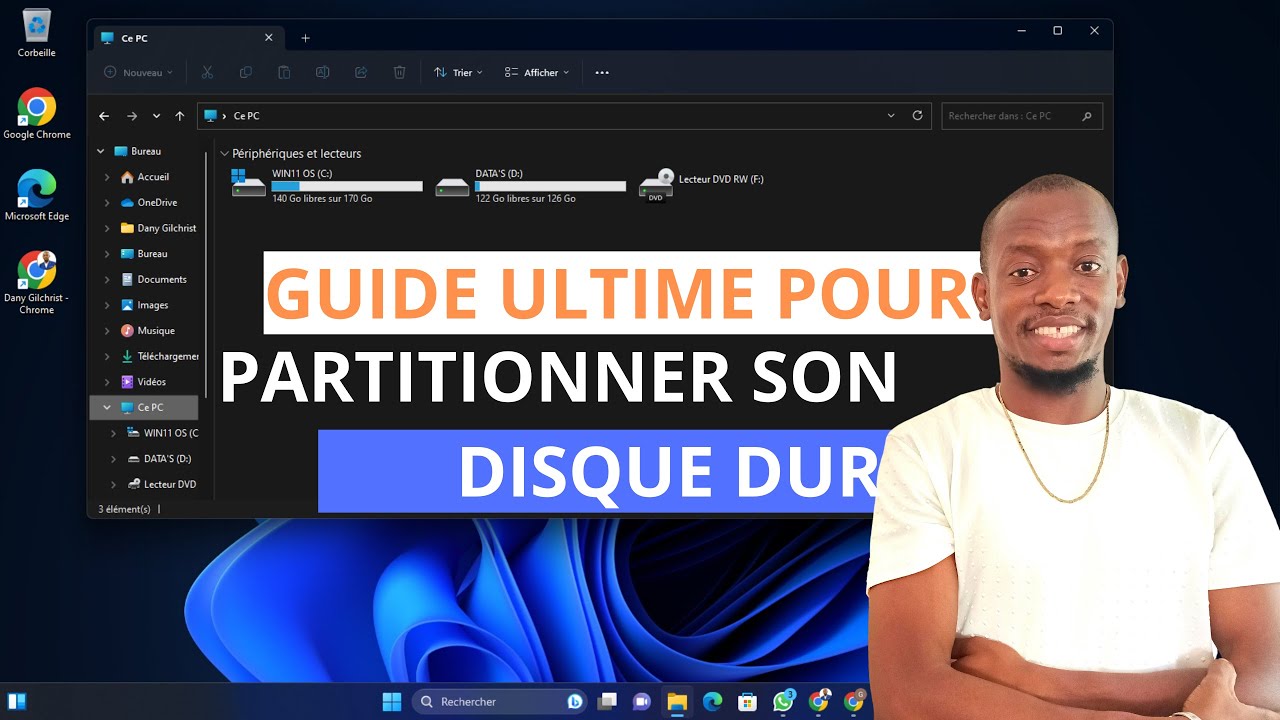The height and width of the screenshot is (720, 1280).
Task: Click the Share icon in toolbar
Action: click(361, 72)
